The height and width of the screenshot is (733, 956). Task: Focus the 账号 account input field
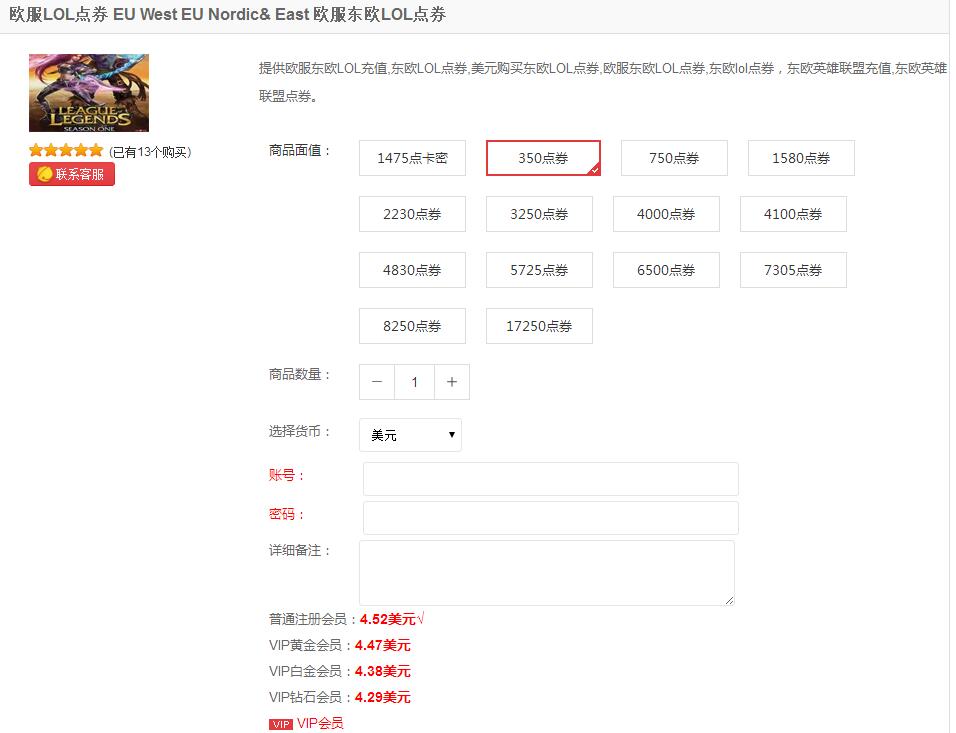551,479
